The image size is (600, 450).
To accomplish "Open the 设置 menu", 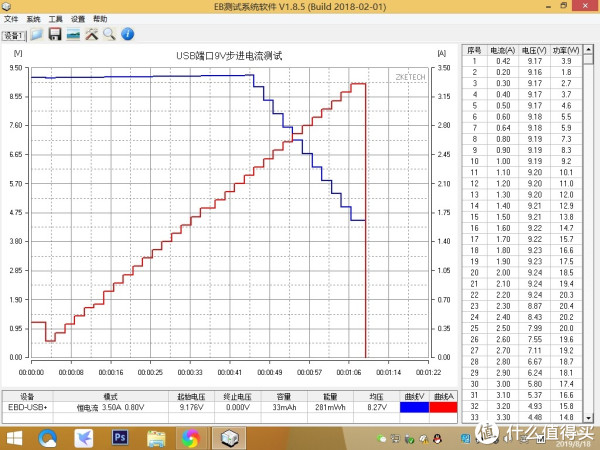I will [x=77, y=19].
